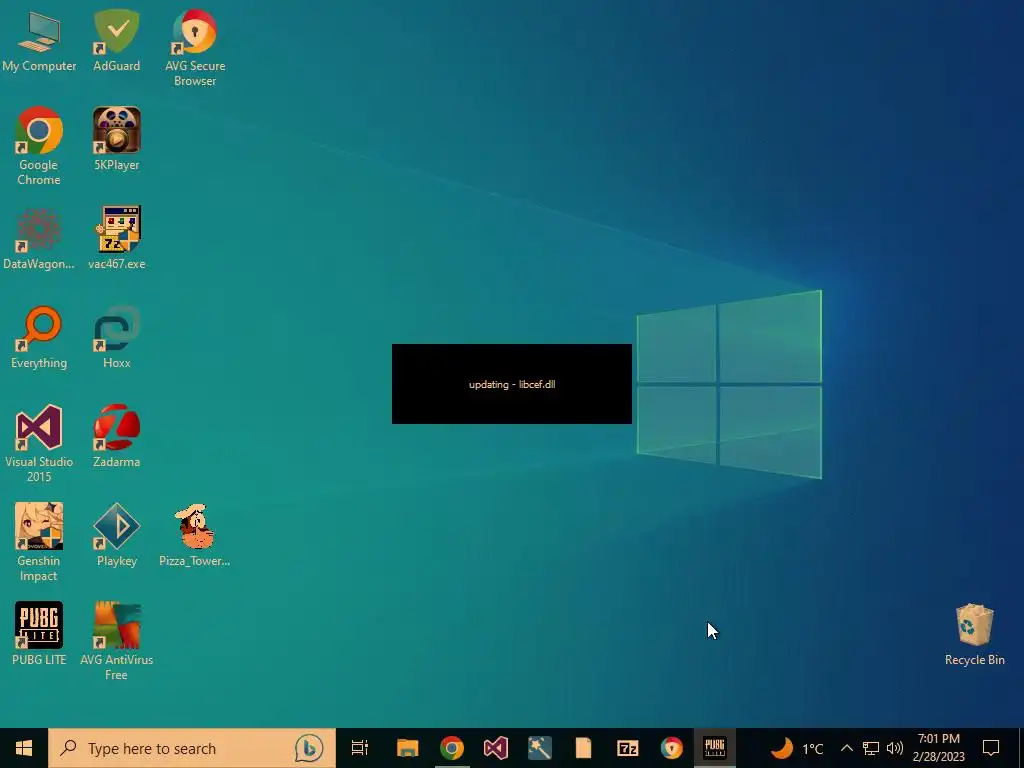Click the Visual Studio 2015 desktop shortcut
This screenshot has width=1024, height=768.
tap(39, 443)
